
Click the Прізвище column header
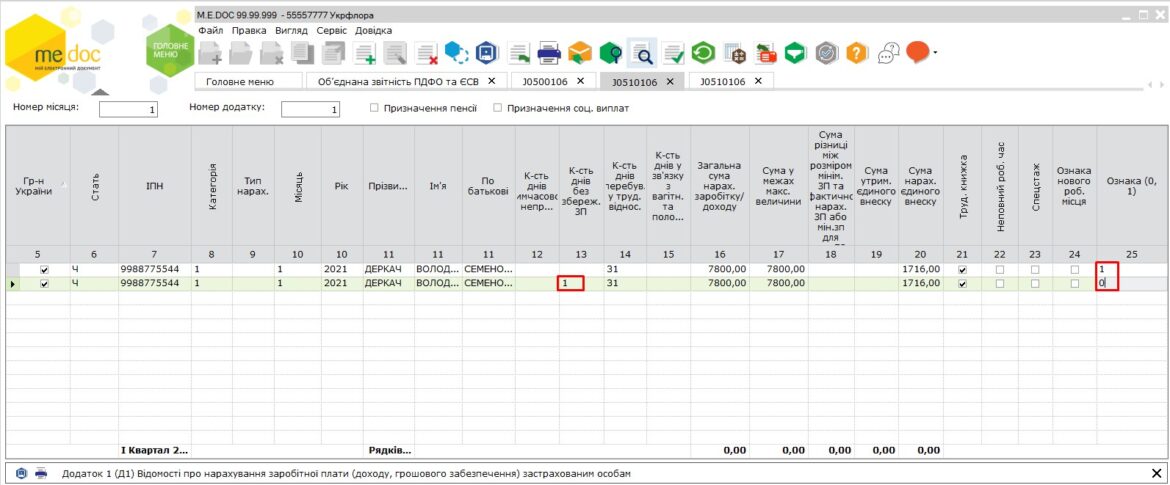coord(389,186)
